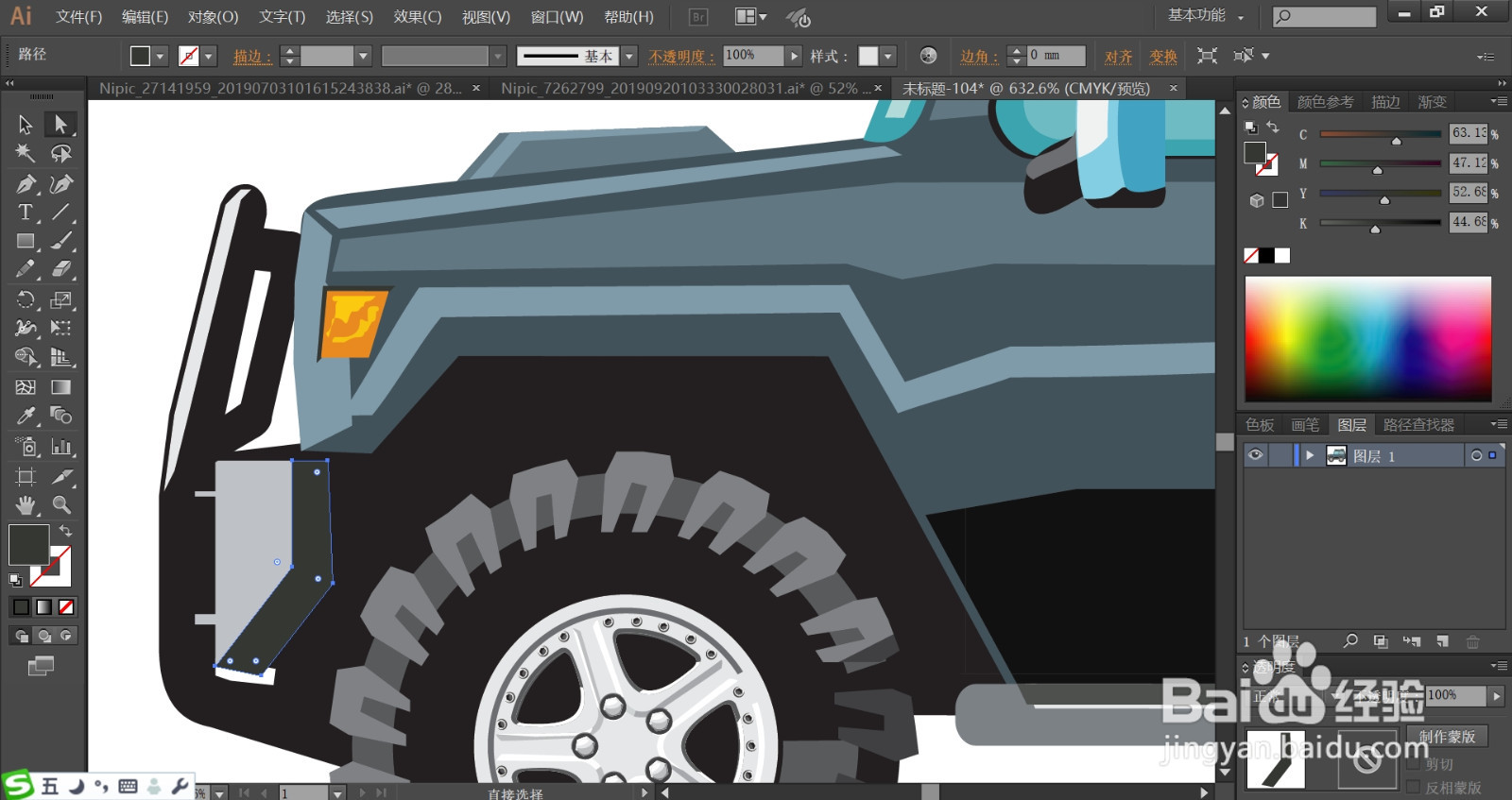
Task: Expand 图层 1 disclosure triangle
Action: click(1310, 455)
